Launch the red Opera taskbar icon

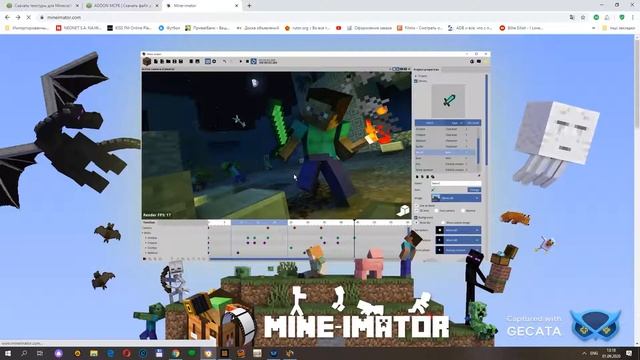pos(127,353)
